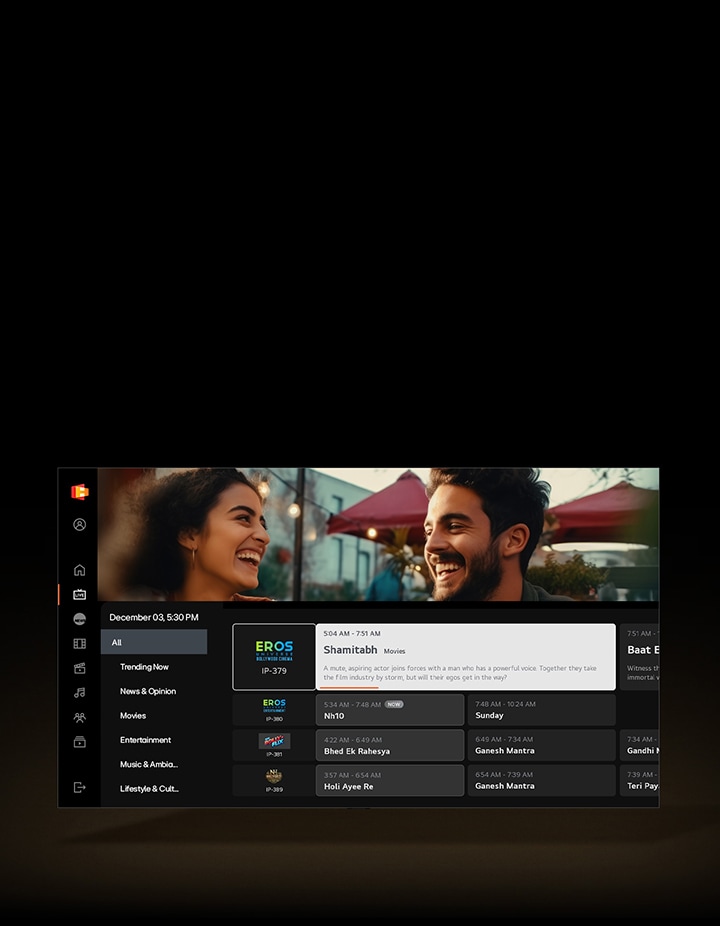
Task: Click the NOW badge on the Nh10 card
Action: click(394, 704)
